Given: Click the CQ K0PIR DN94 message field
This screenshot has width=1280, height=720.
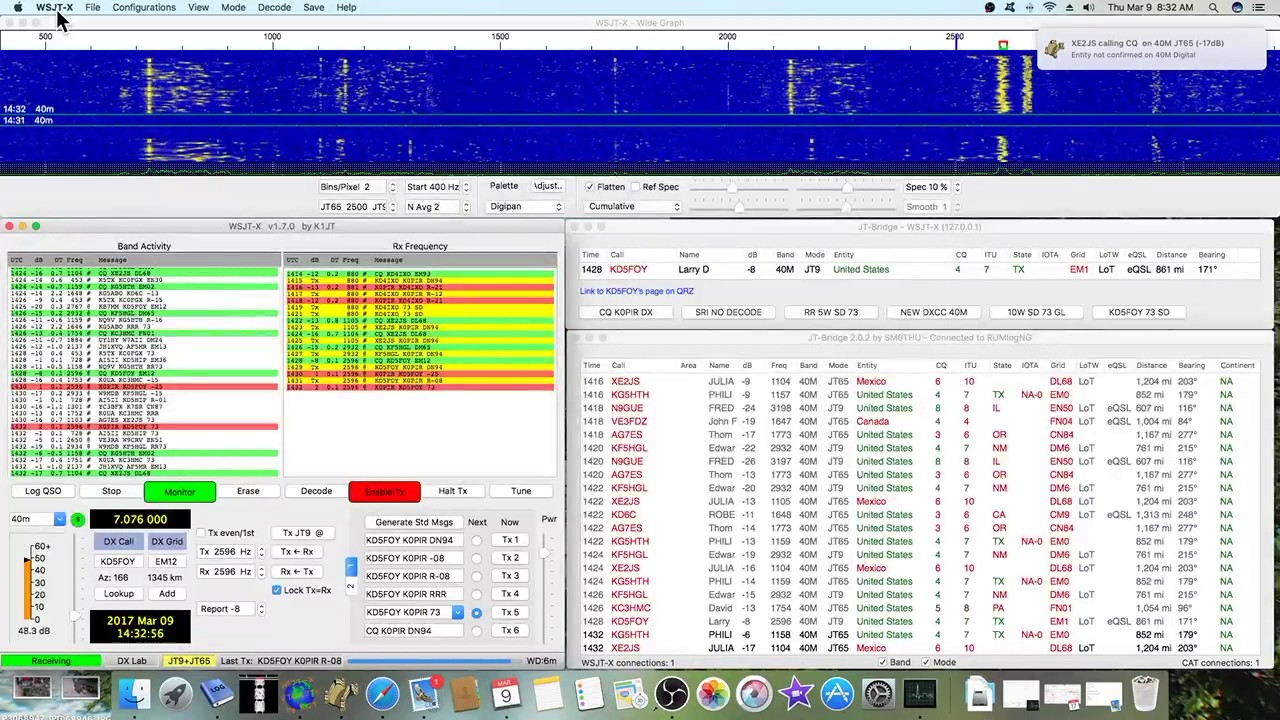Looking at the screenshot, I should 414,630.
